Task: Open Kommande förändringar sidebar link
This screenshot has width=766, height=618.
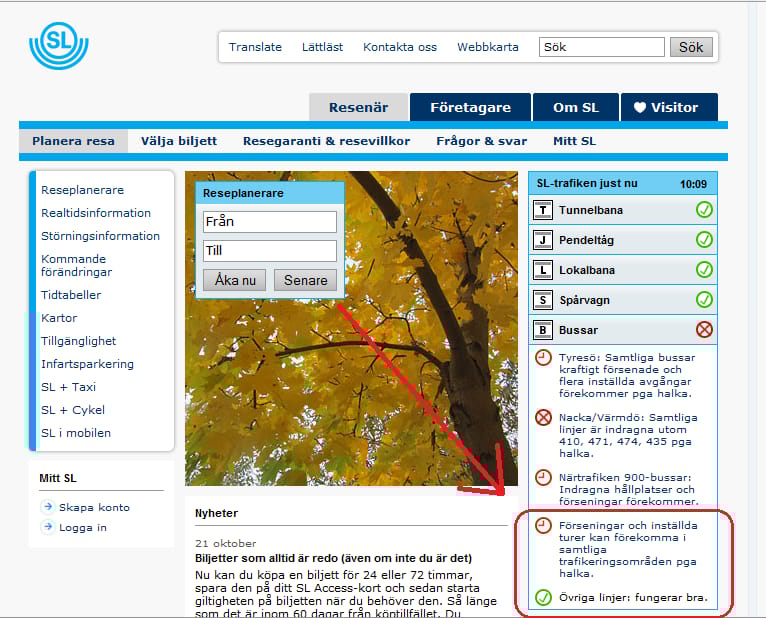Action: (76, 265)
